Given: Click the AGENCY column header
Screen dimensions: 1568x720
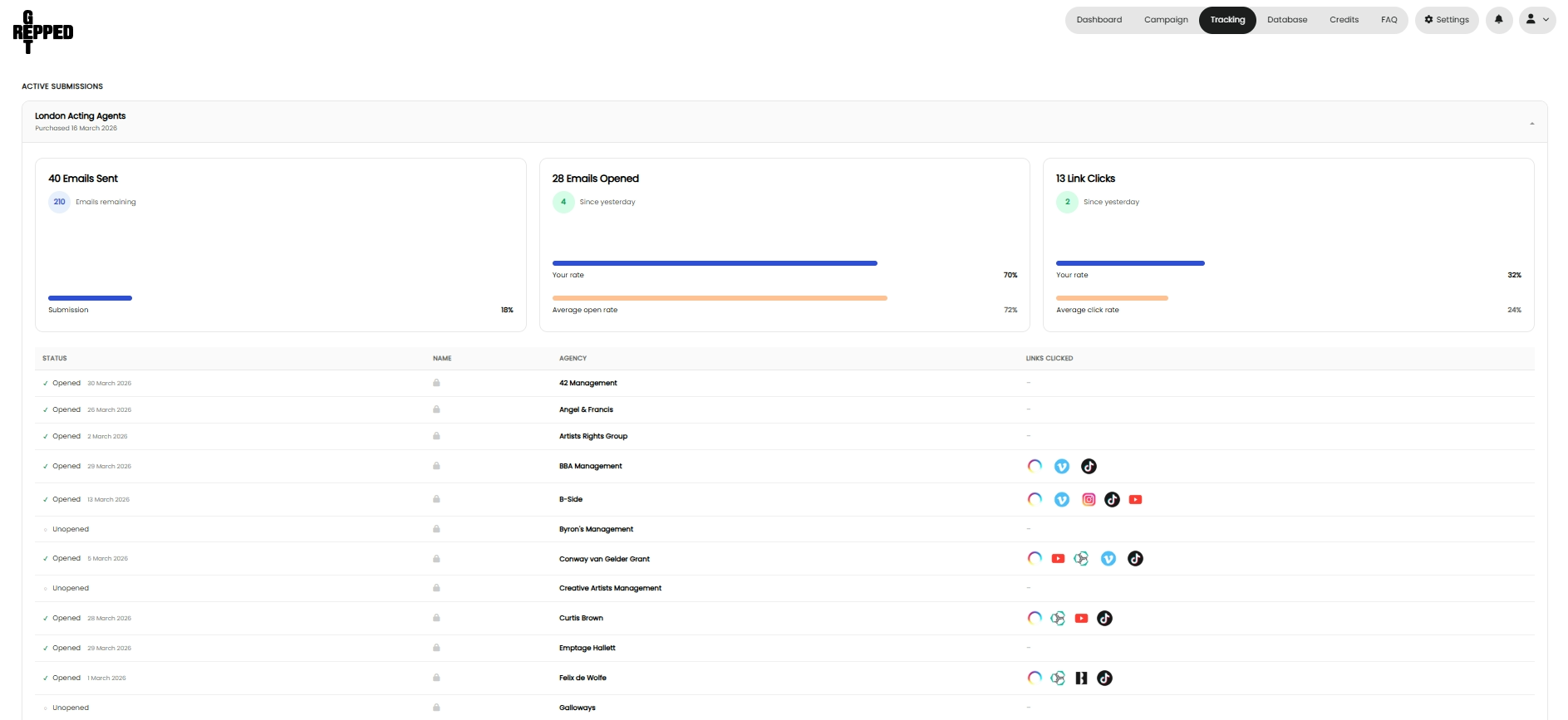Looking at the screenshot, I should [x=573, y=359].
